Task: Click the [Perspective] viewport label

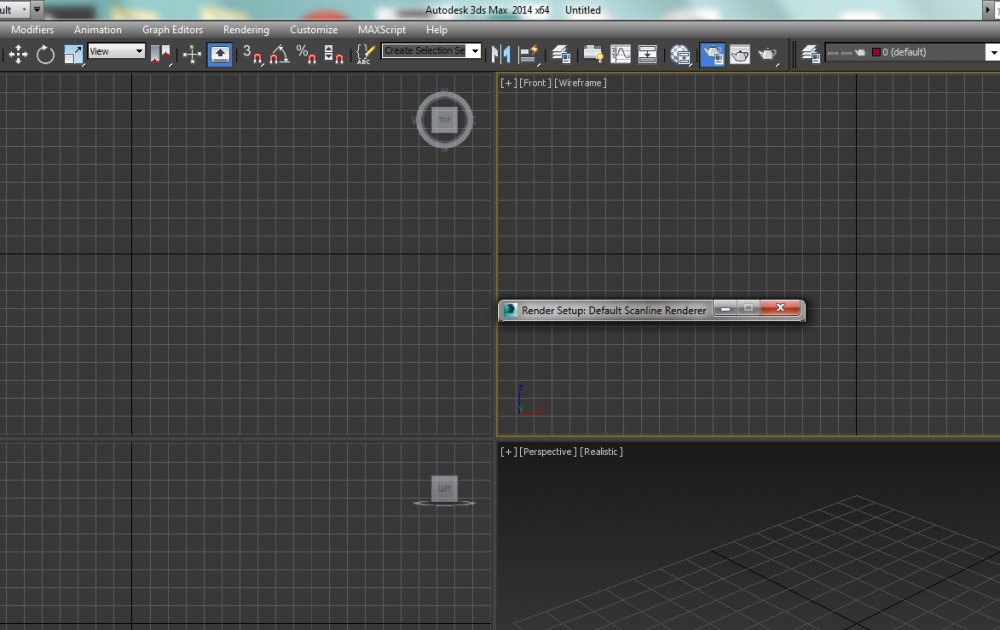Action: click(547, 452)
